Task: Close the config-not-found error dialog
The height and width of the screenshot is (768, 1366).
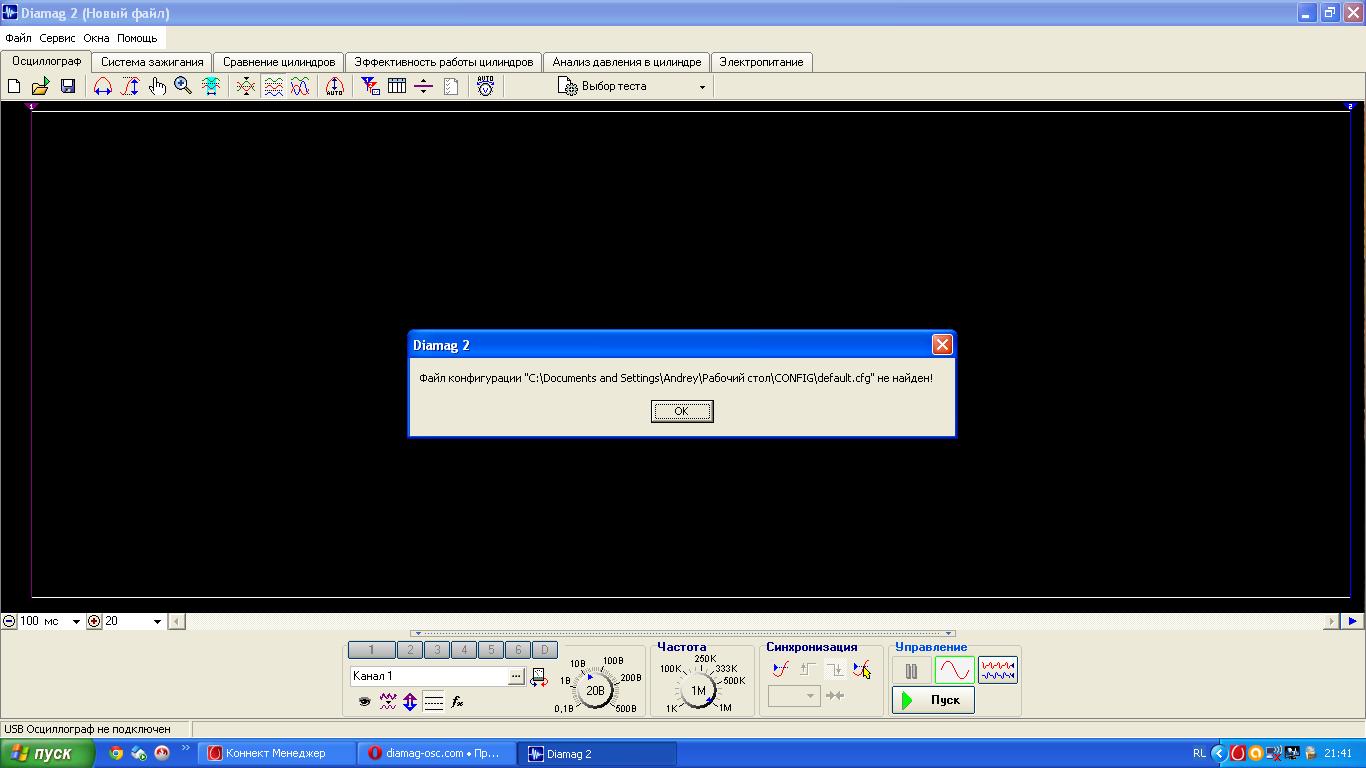Action: coord(942,345)
